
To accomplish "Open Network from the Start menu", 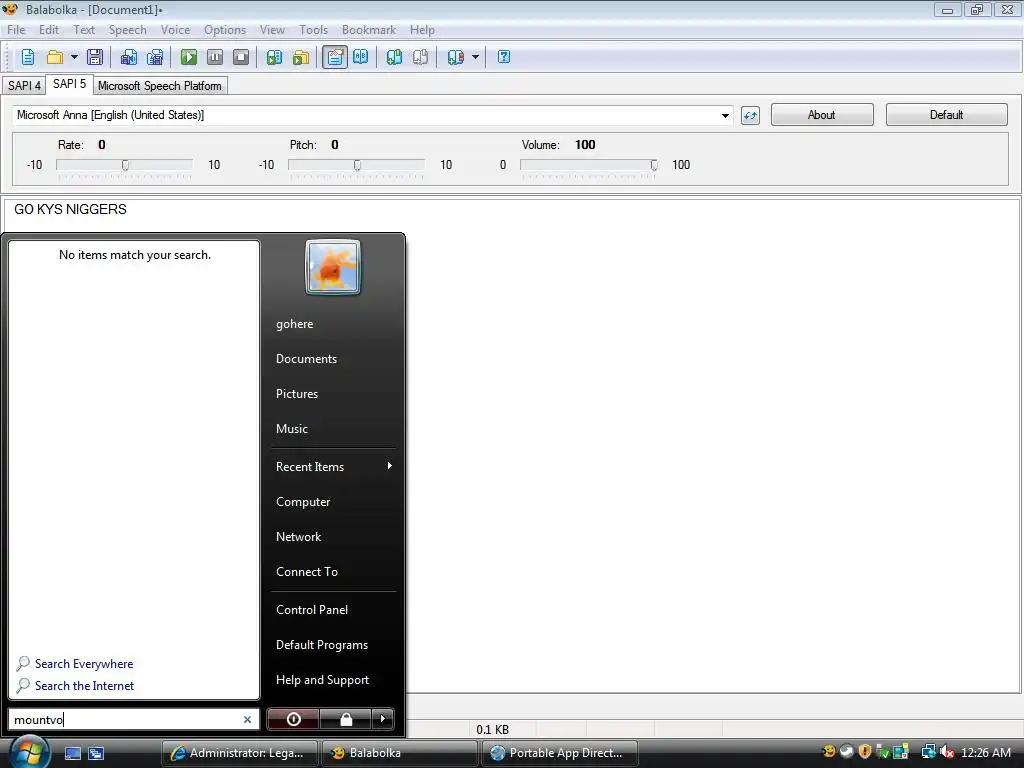I will [x=298, y=537].
